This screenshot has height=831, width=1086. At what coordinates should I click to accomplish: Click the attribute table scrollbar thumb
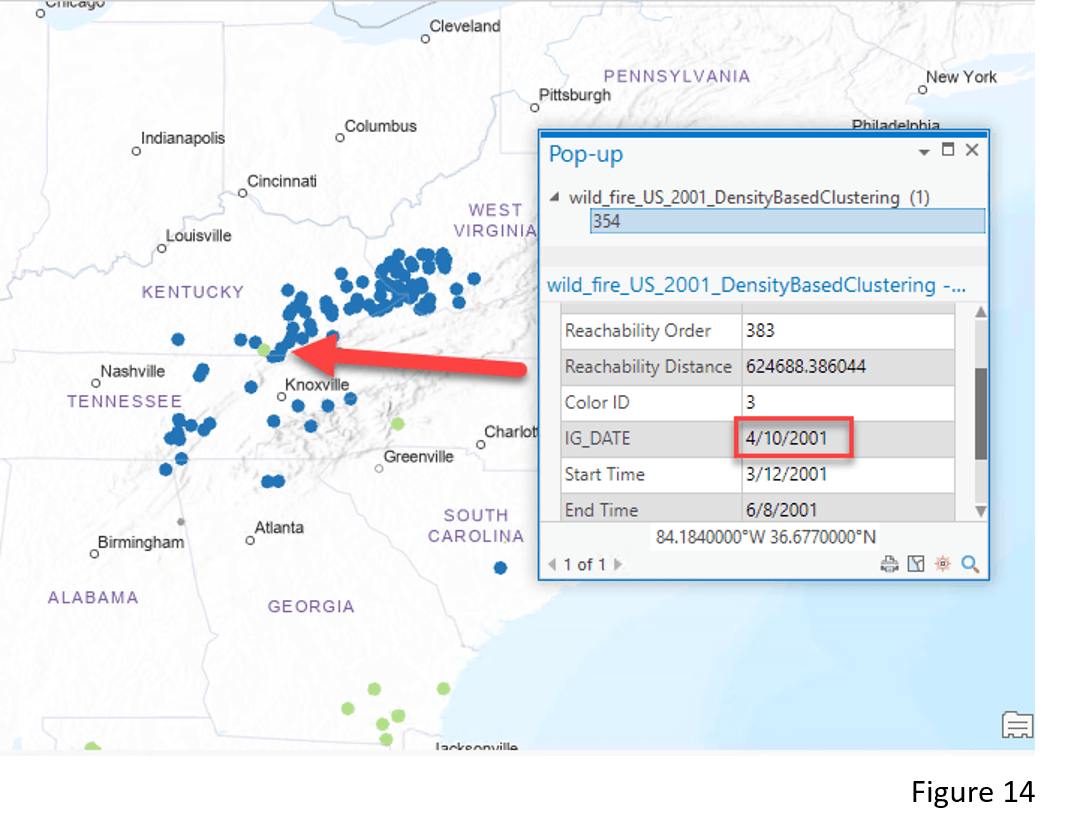tap(981, 413)
